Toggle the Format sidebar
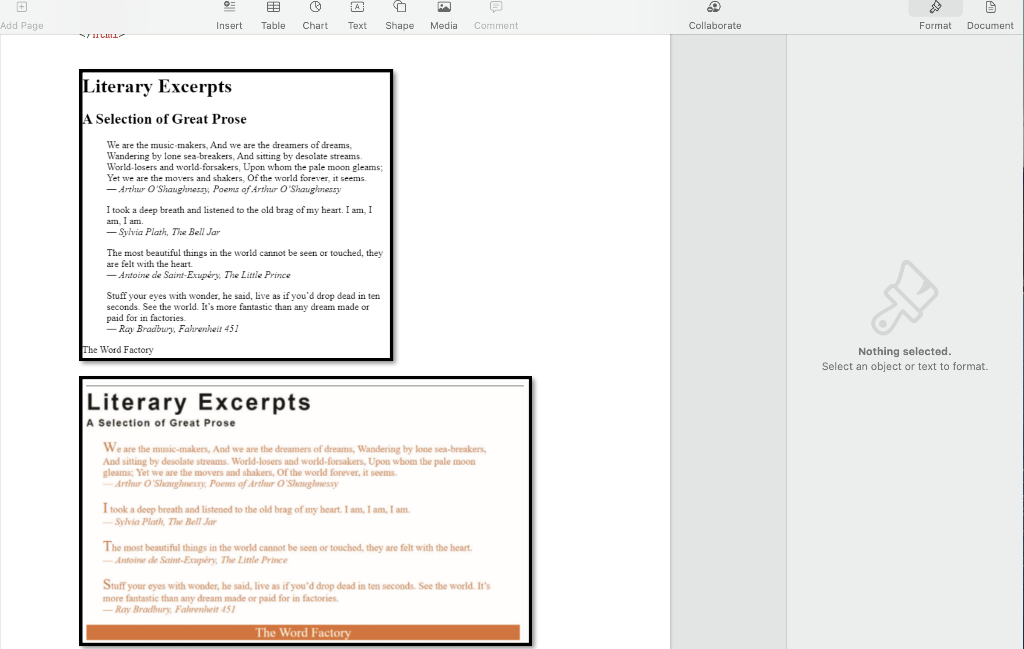 935,16
